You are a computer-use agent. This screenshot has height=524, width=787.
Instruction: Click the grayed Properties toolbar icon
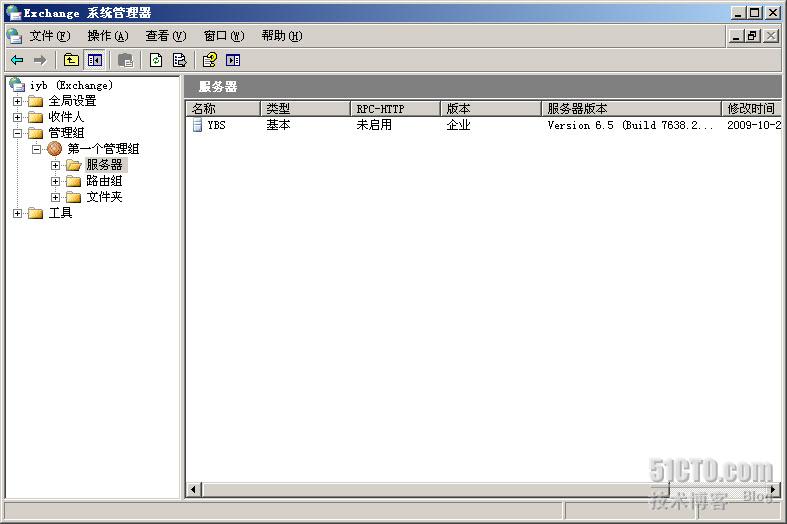click(125, 61)
